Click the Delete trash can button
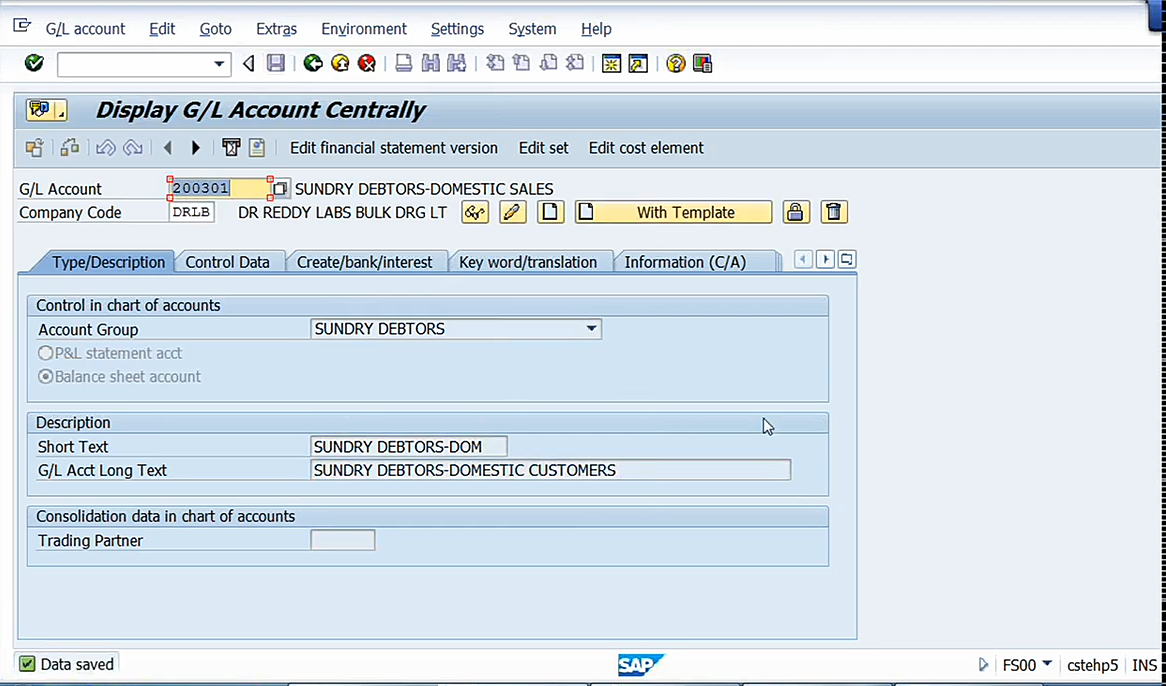The width and height of the screenshot is (1166, 686). point(834,213)
